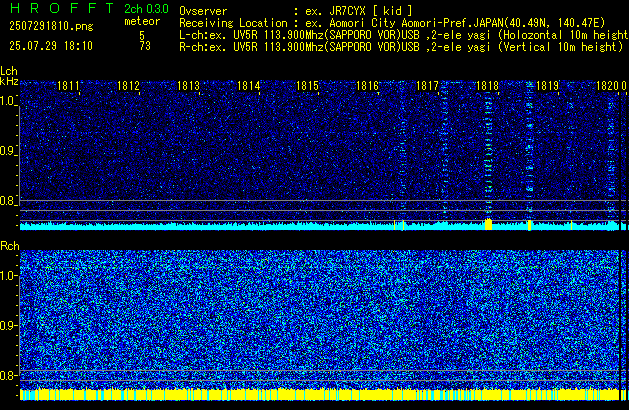Click the 1820 time marker
Image resolution: width=629 pixels, height=410 pixels.
(x=607, y=86)
